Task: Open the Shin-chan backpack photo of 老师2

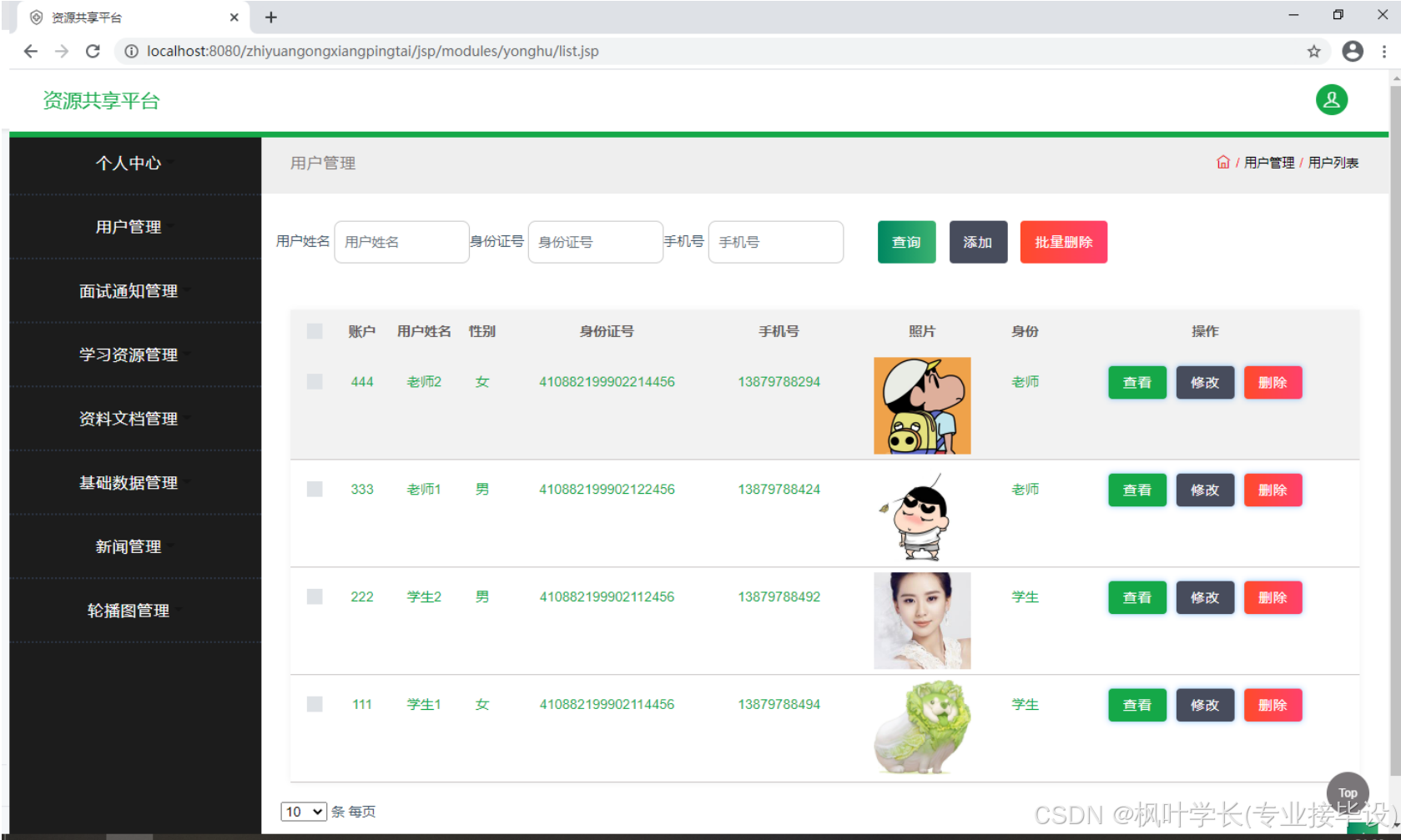Action: pyautogui.click(x=922, y=405)
